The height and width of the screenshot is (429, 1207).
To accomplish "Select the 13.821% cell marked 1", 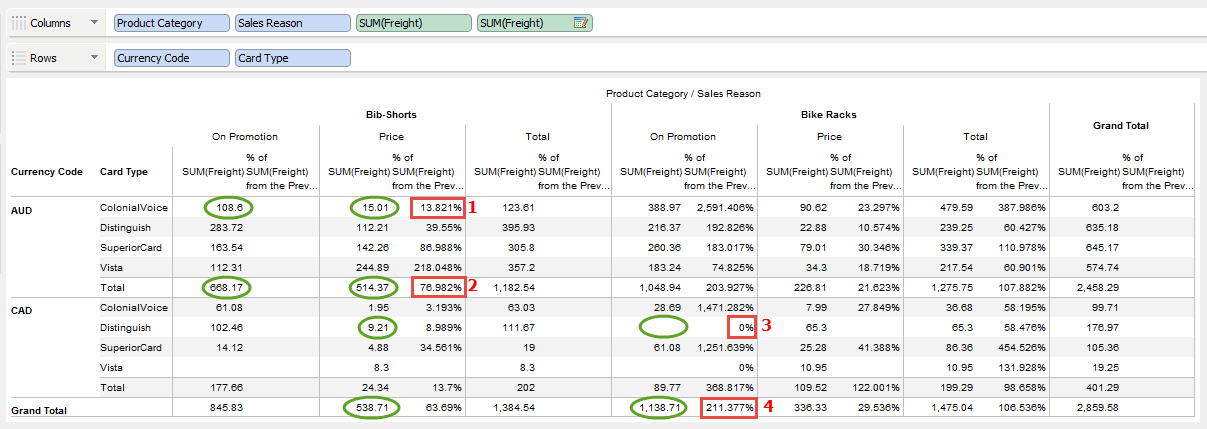I will pos(435,208).
